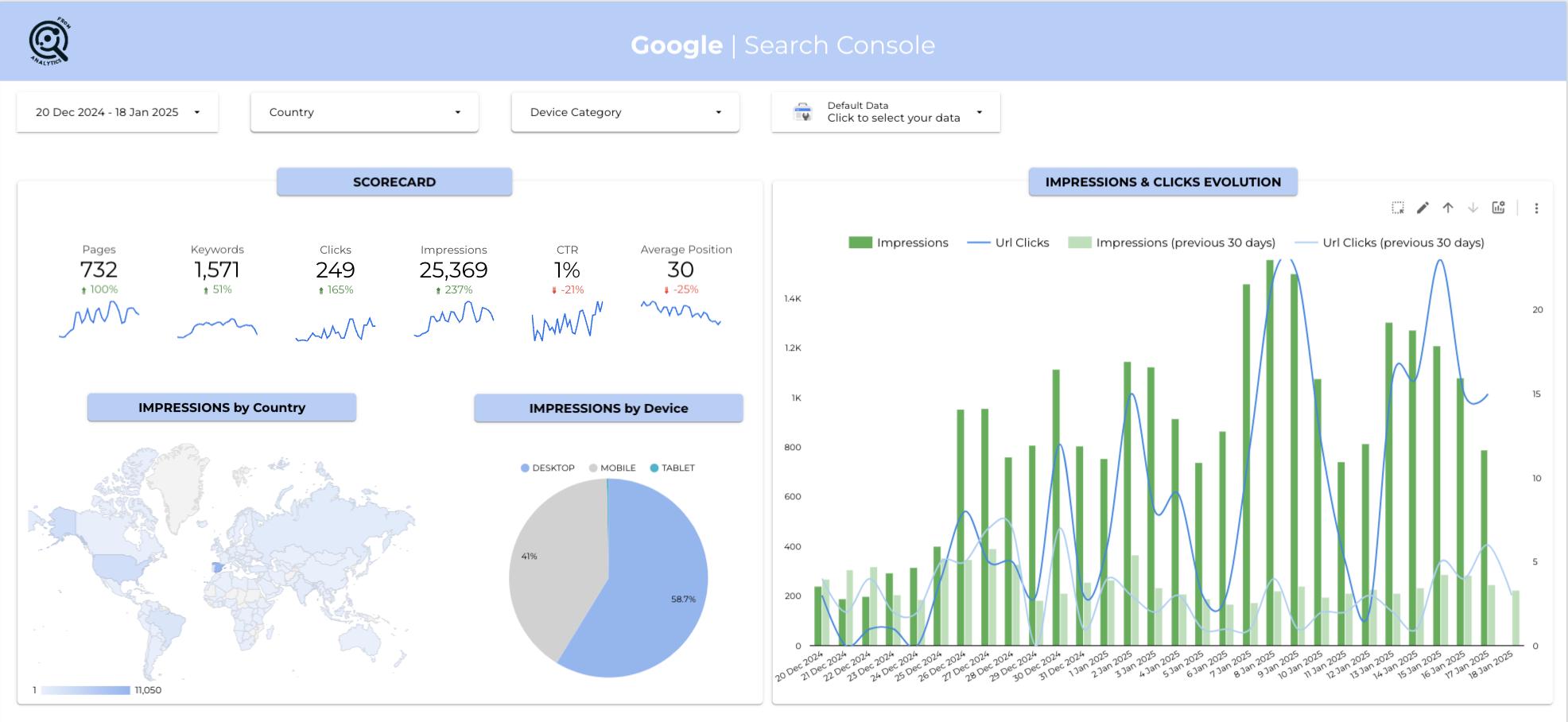Image resolution: width=1568 pixels, height=722 pixels.
Task: Click the CTR sparkline chart
Action: tap(567, 321)
